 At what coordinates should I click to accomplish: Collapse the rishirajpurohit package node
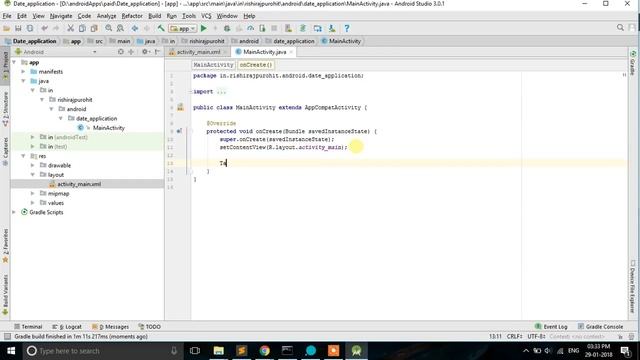coord(42,100)
